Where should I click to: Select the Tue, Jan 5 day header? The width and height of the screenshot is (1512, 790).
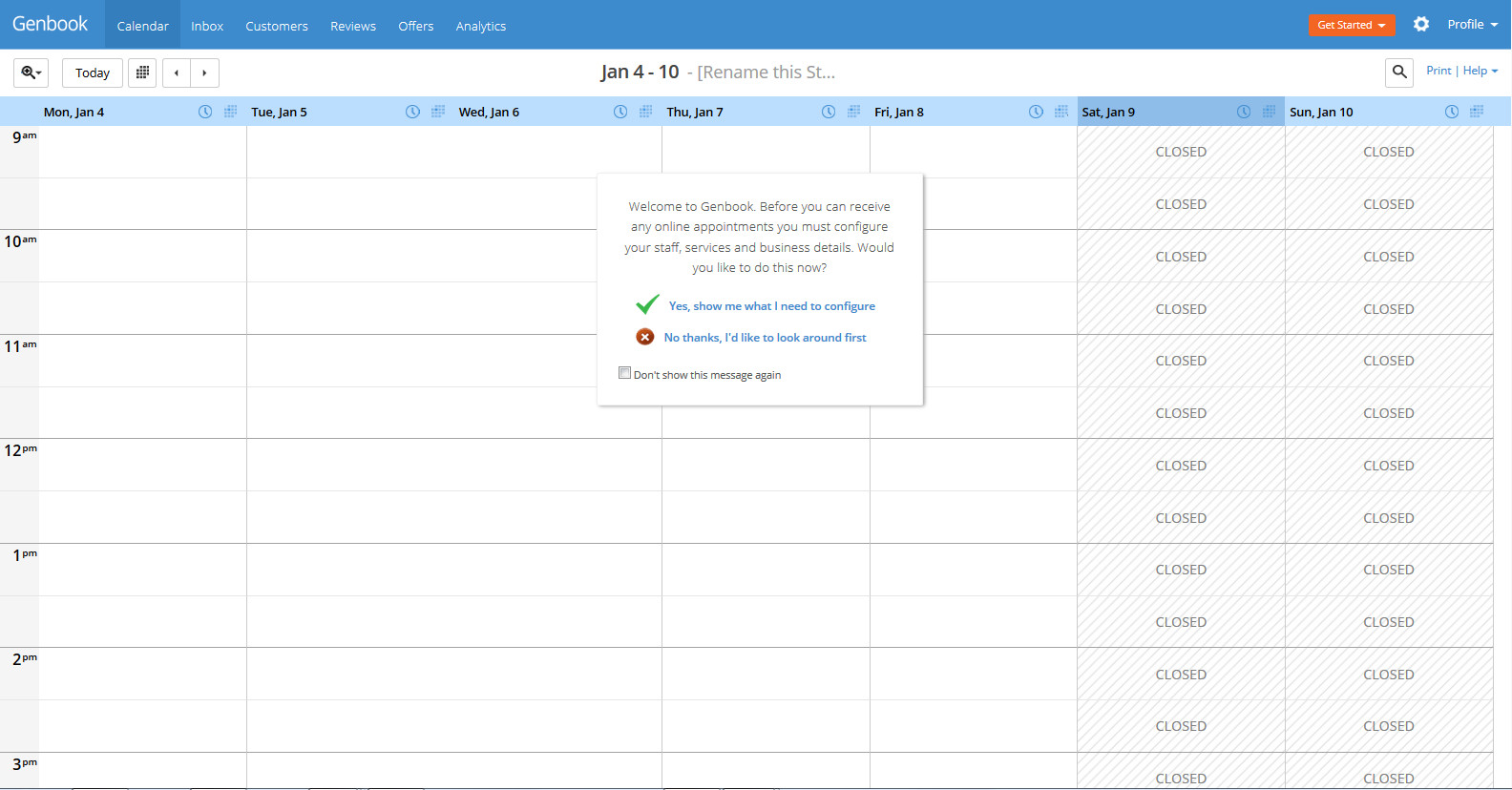[279, 112]
